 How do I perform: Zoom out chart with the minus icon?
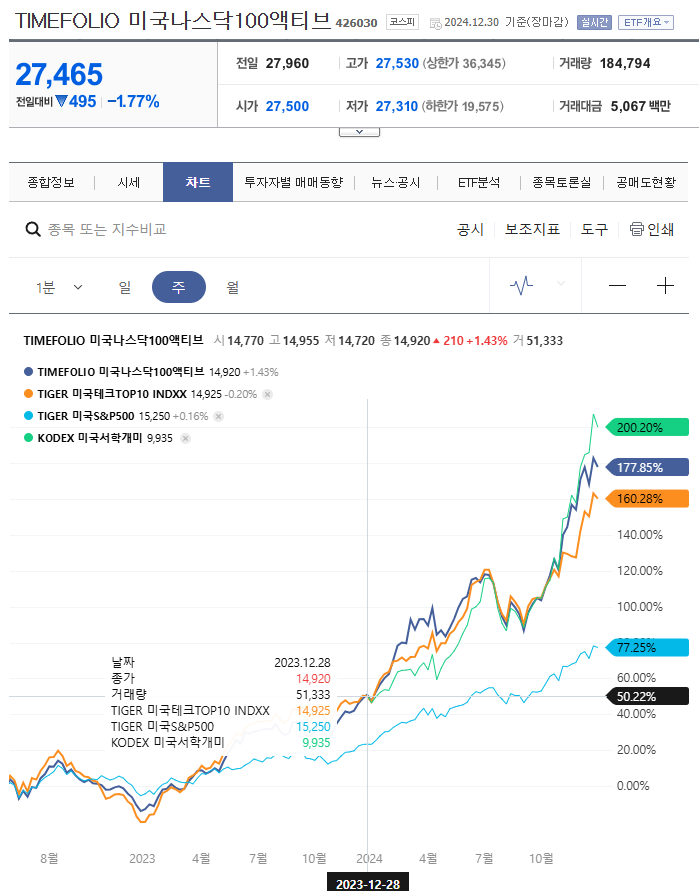click(x=617, y=285)
